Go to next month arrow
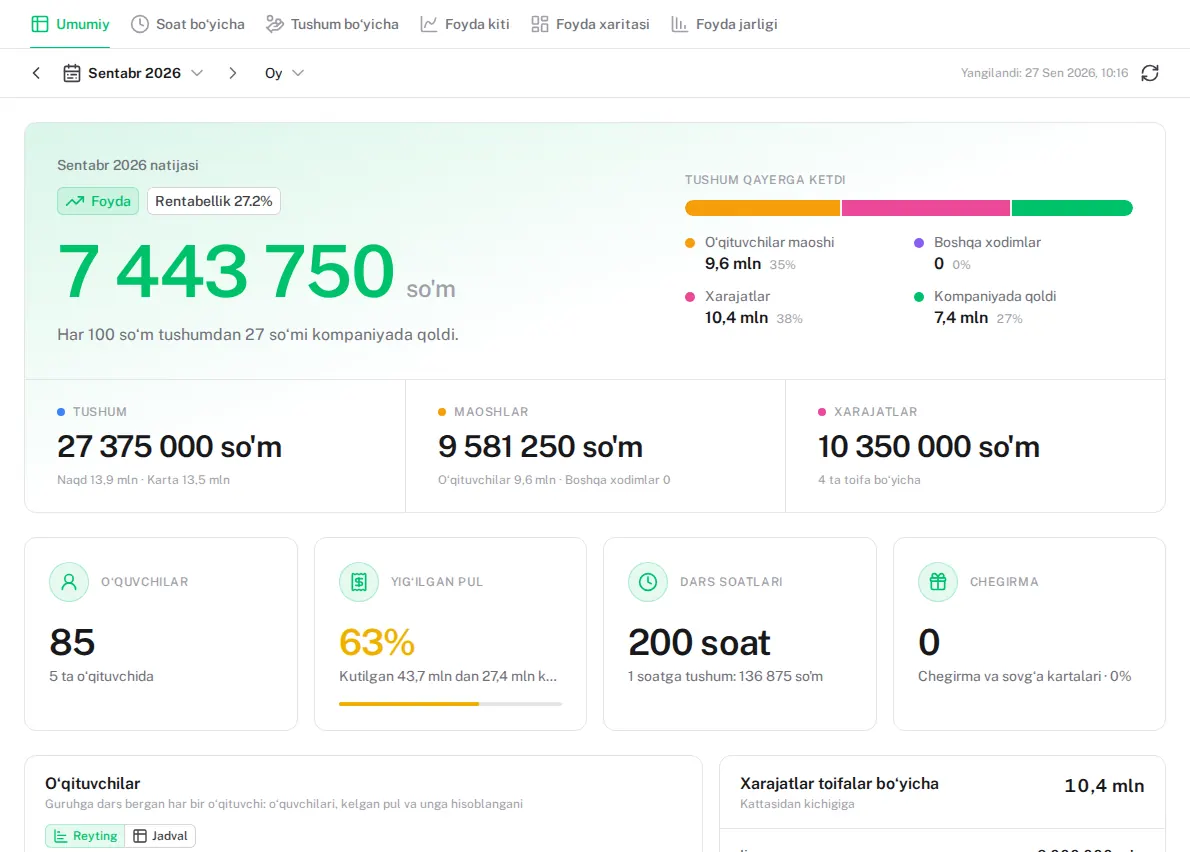1190x852 pixels. click(232, 73)
